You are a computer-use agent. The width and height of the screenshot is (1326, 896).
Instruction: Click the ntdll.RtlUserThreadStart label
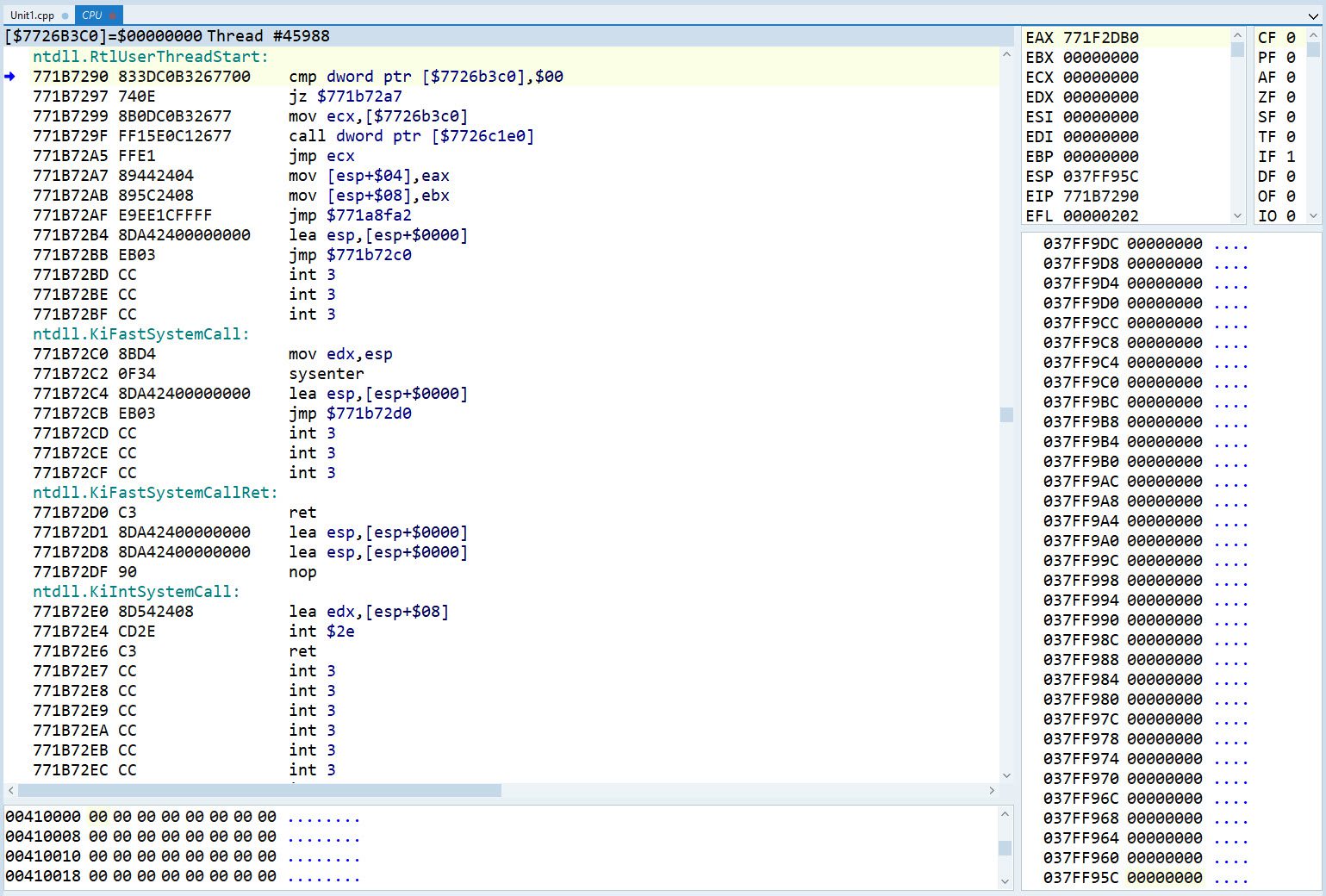point(151,57)
